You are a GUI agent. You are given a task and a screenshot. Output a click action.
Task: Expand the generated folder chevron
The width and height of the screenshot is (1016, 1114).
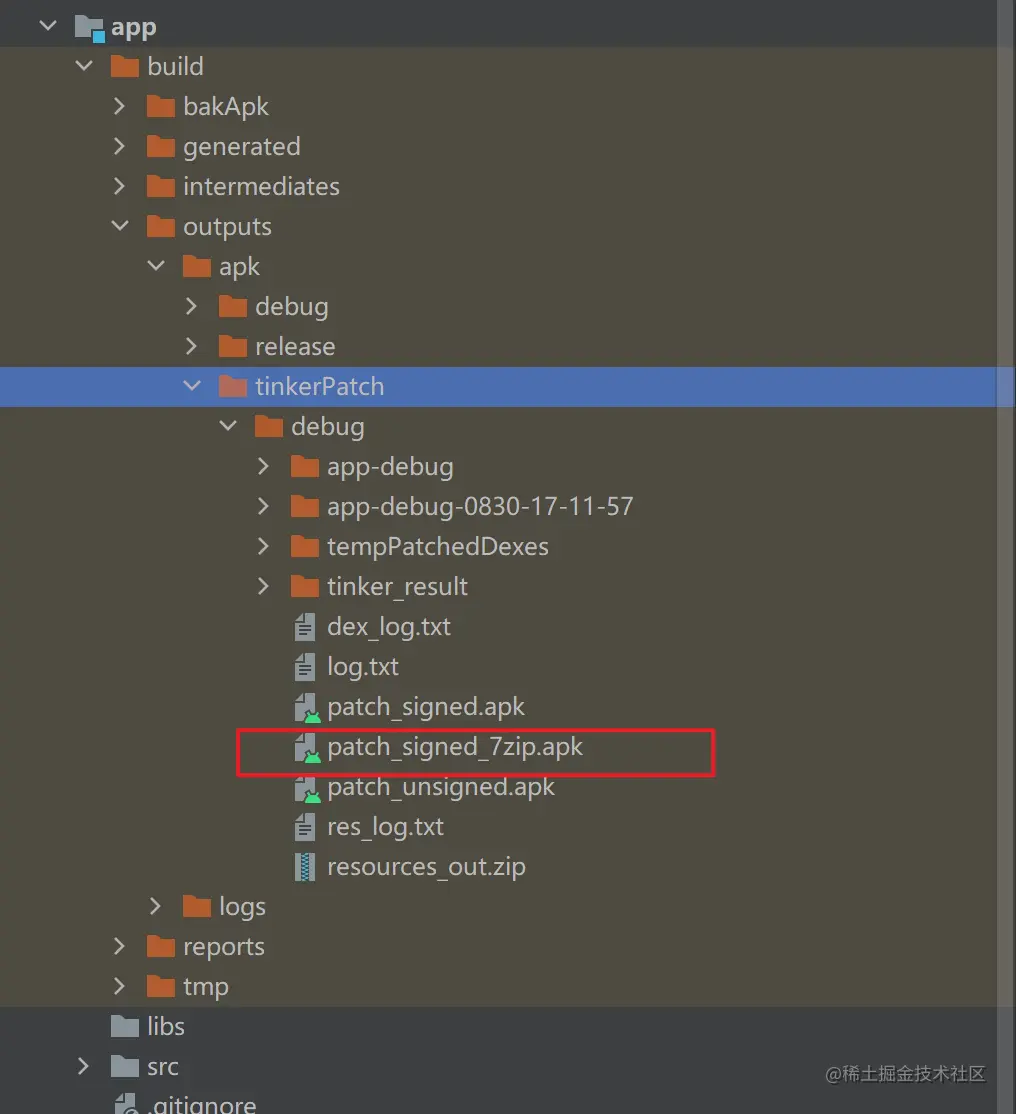coord(119,146)
